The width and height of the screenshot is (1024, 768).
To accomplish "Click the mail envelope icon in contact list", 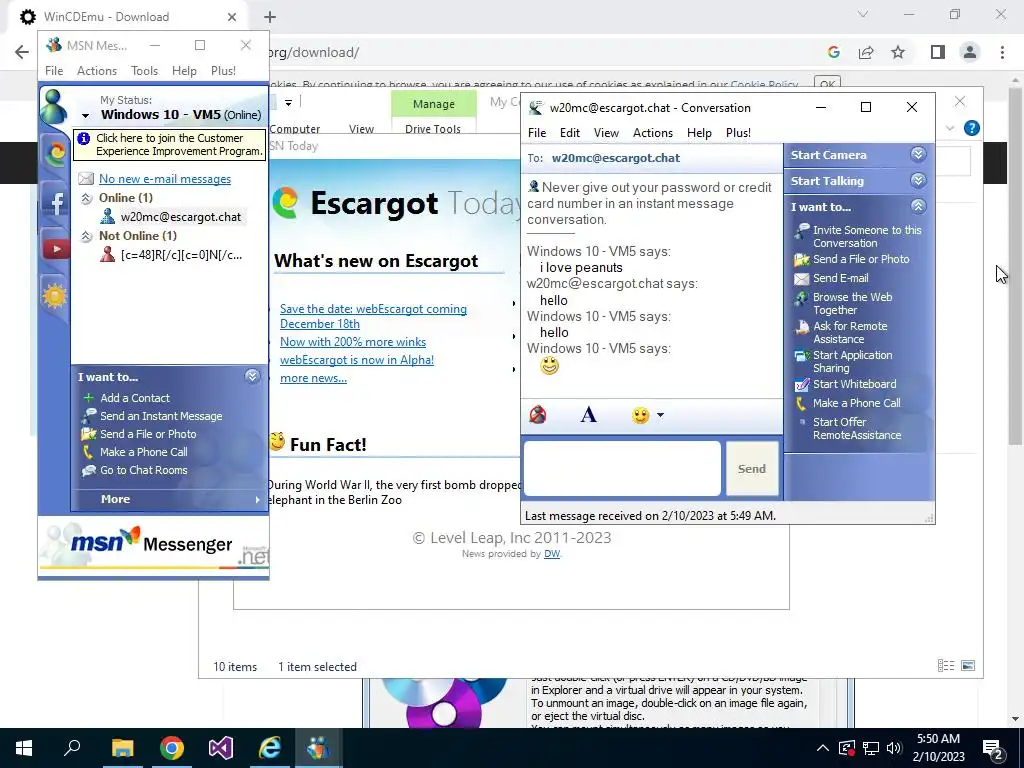I will pos(86,178).
